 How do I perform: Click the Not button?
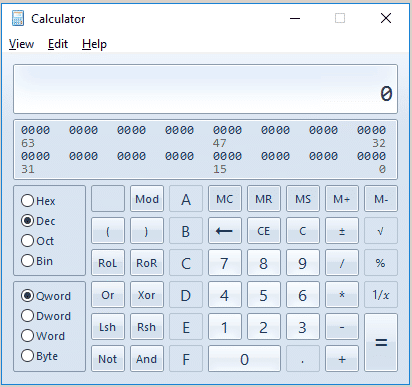click(x=108, y=359)
